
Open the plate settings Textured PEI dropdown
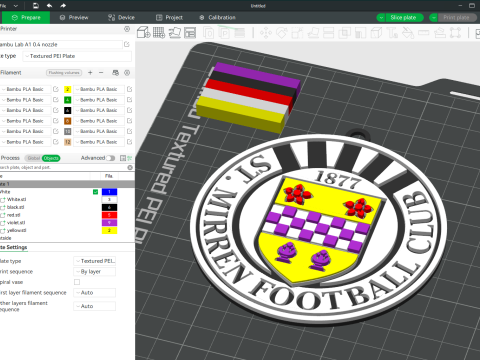pyautogui.click(x=95, y=261)
